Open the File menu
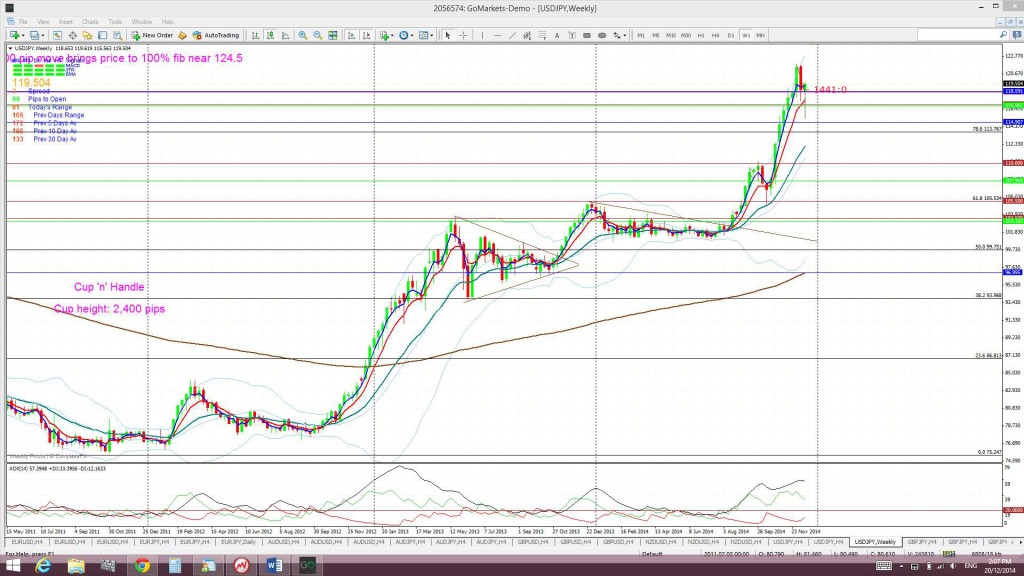 pyautogui.click(x=23, y=22)
